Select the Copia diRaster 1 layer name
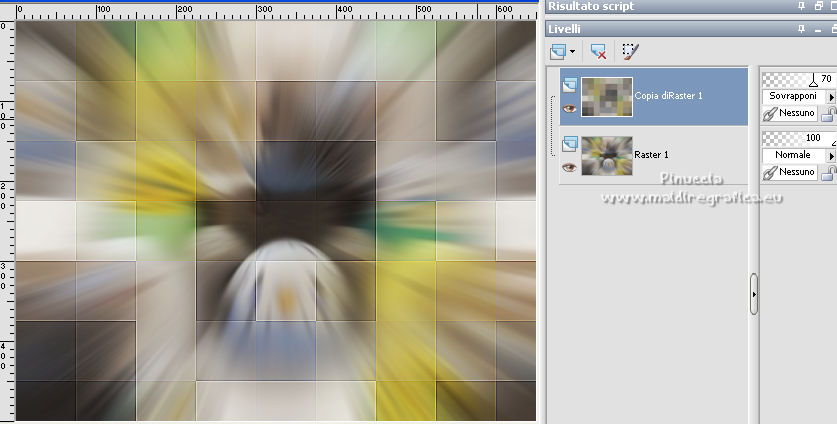 668,96
